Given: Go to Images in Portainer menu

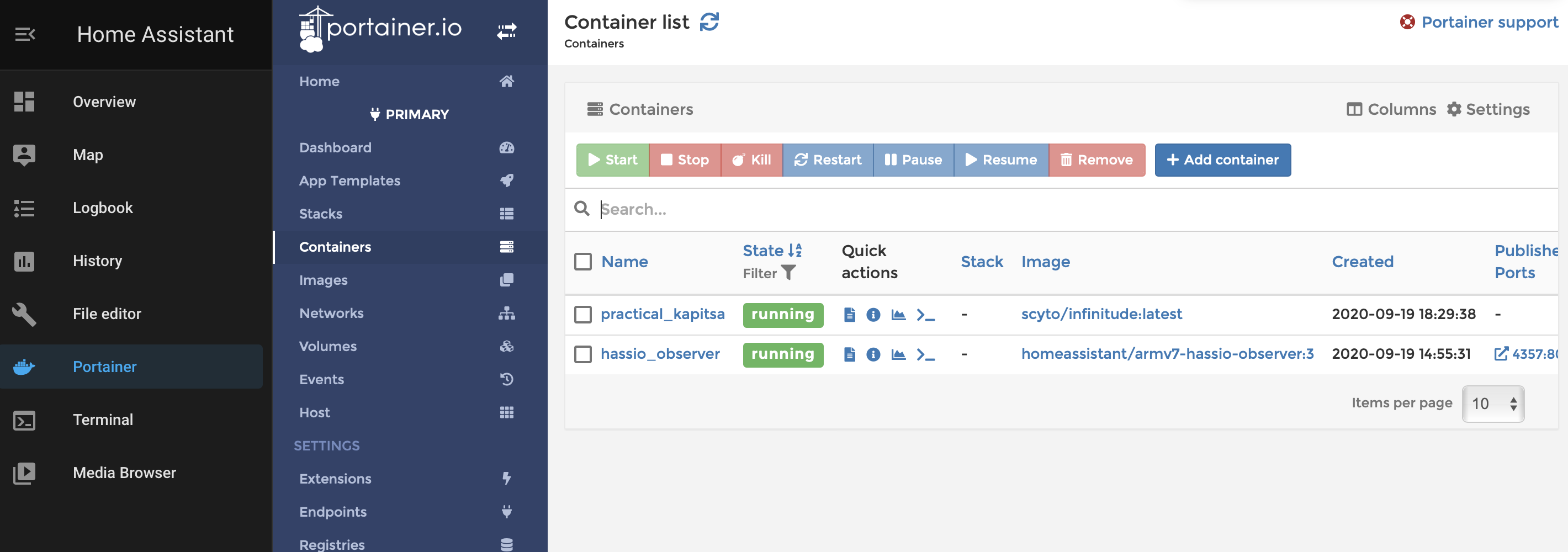Looking at the screenshot, I should point(323,280).
